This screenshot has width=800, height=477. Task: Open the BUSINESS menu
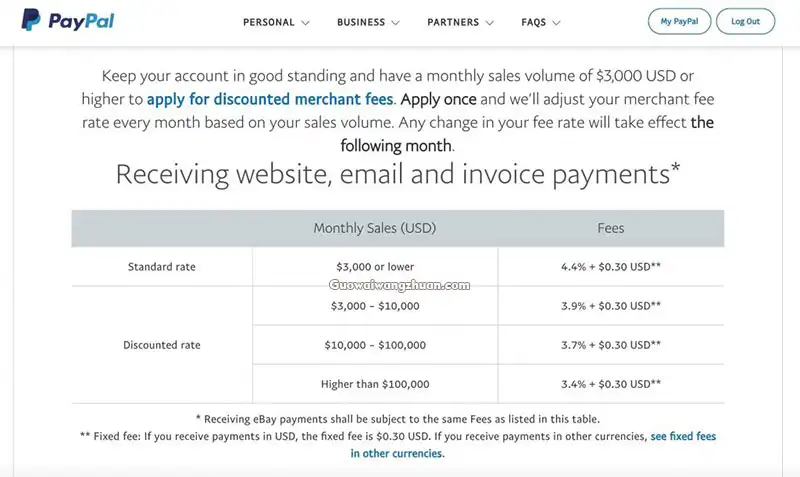coord(361,22)
